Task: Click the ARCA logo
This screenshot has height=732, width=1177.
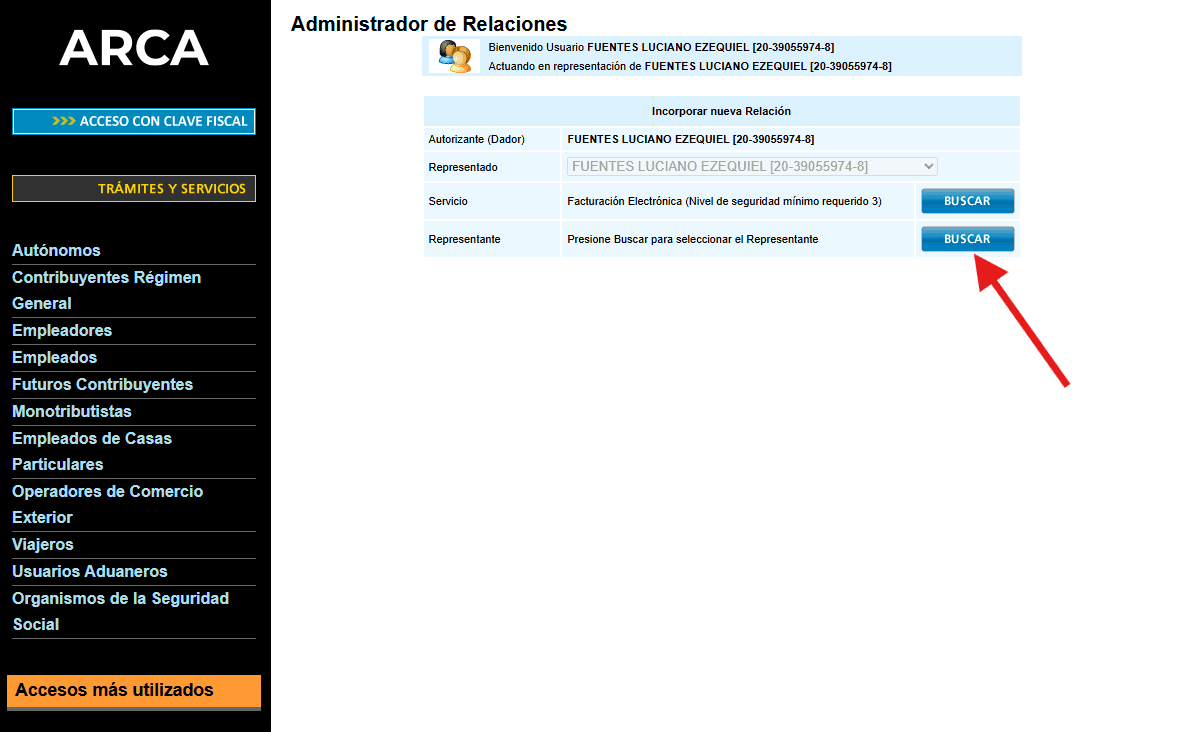Action: point(134,48)
